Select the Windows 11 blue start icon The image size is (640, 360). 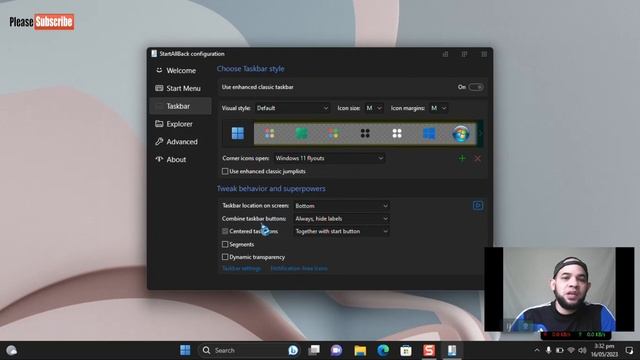pyautogui.click(x=238, y=133)
